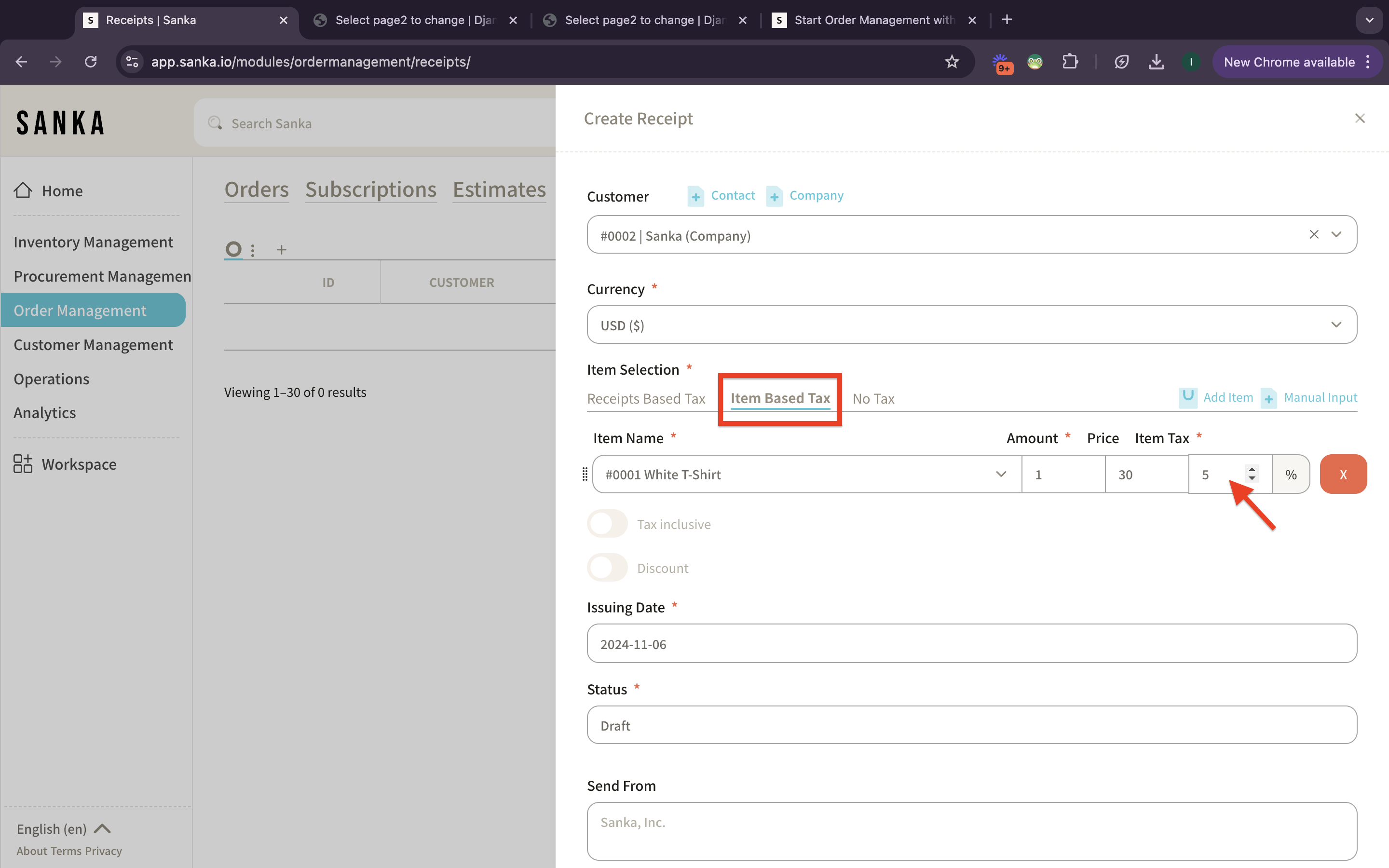1389x868 pixels.
Task: Expand the English language selector
Action: (x=64, y=828)
